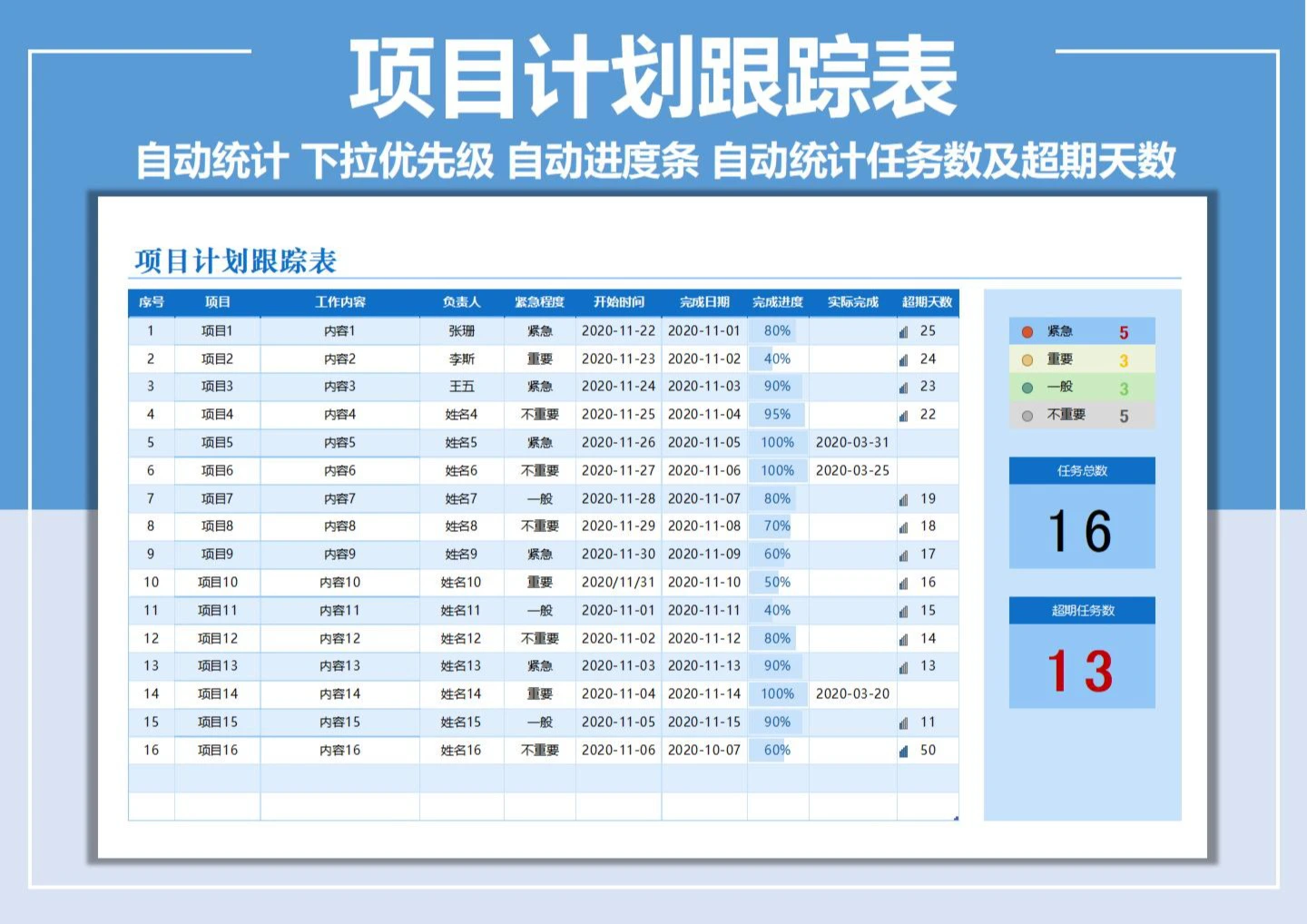The height and width of the screenshot is (924, 1307).
Task: Click the gray circle next to 不重要
Action: coord(1027,416)
